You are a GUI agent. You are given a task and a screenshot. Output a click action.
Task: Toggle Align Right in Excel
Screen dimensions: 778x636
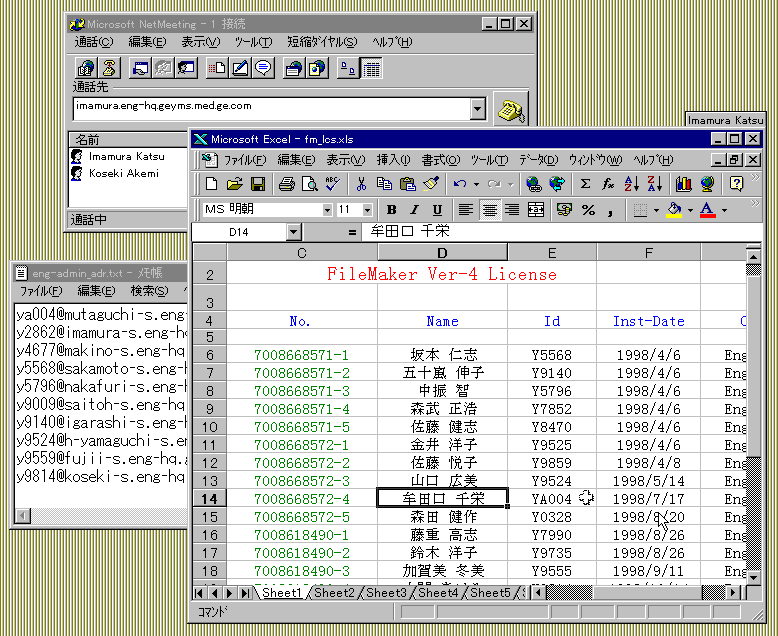point(512,210)
